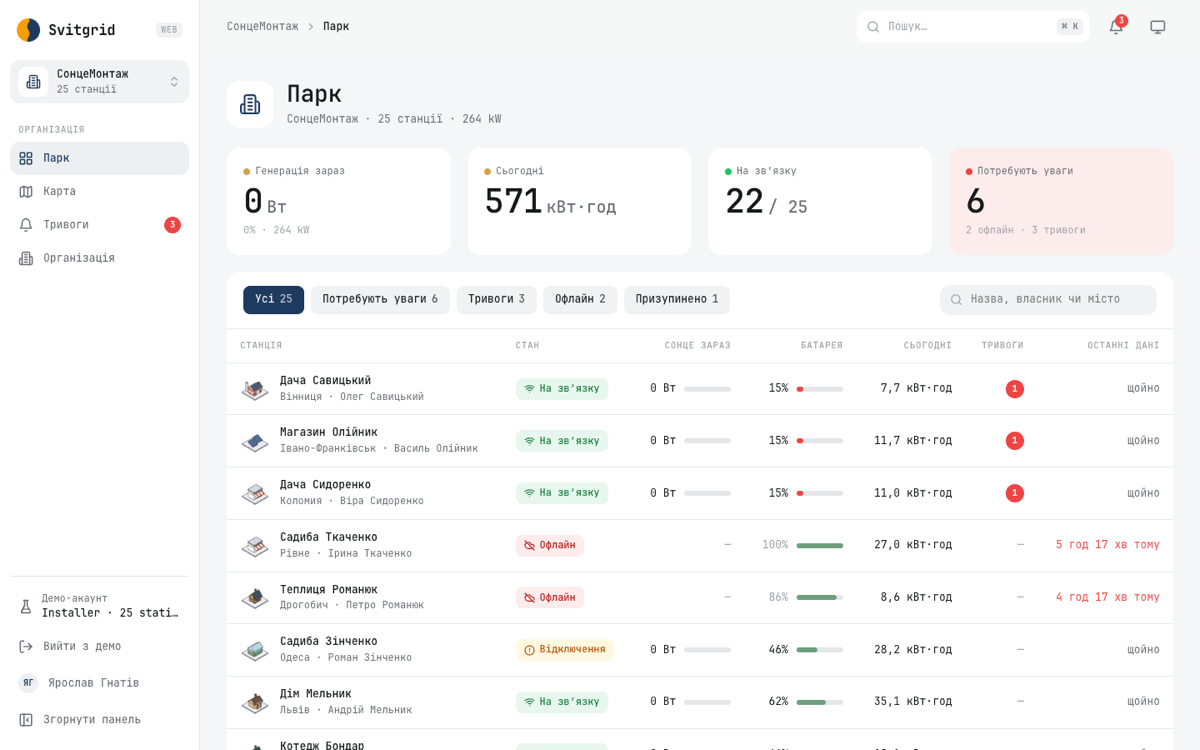Click the Садиба Ткаченко station icon
The height and width of the screenshot is (750, 1200).
(x=255, y=546)
